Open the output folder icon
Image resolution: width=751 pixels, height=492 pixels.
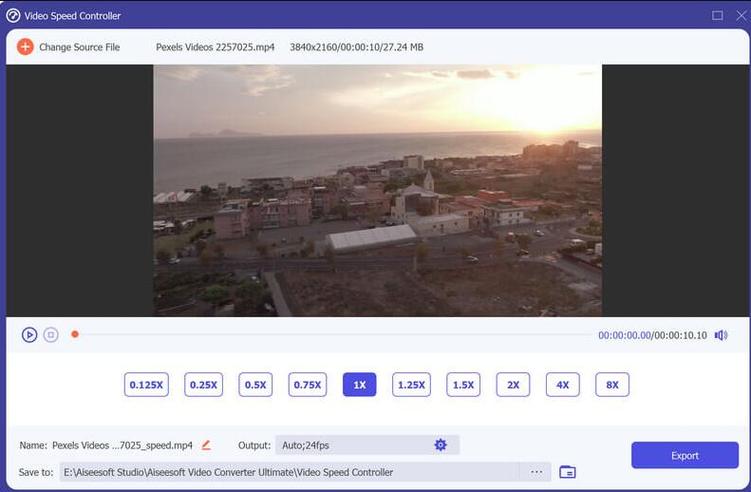(568, 472)
